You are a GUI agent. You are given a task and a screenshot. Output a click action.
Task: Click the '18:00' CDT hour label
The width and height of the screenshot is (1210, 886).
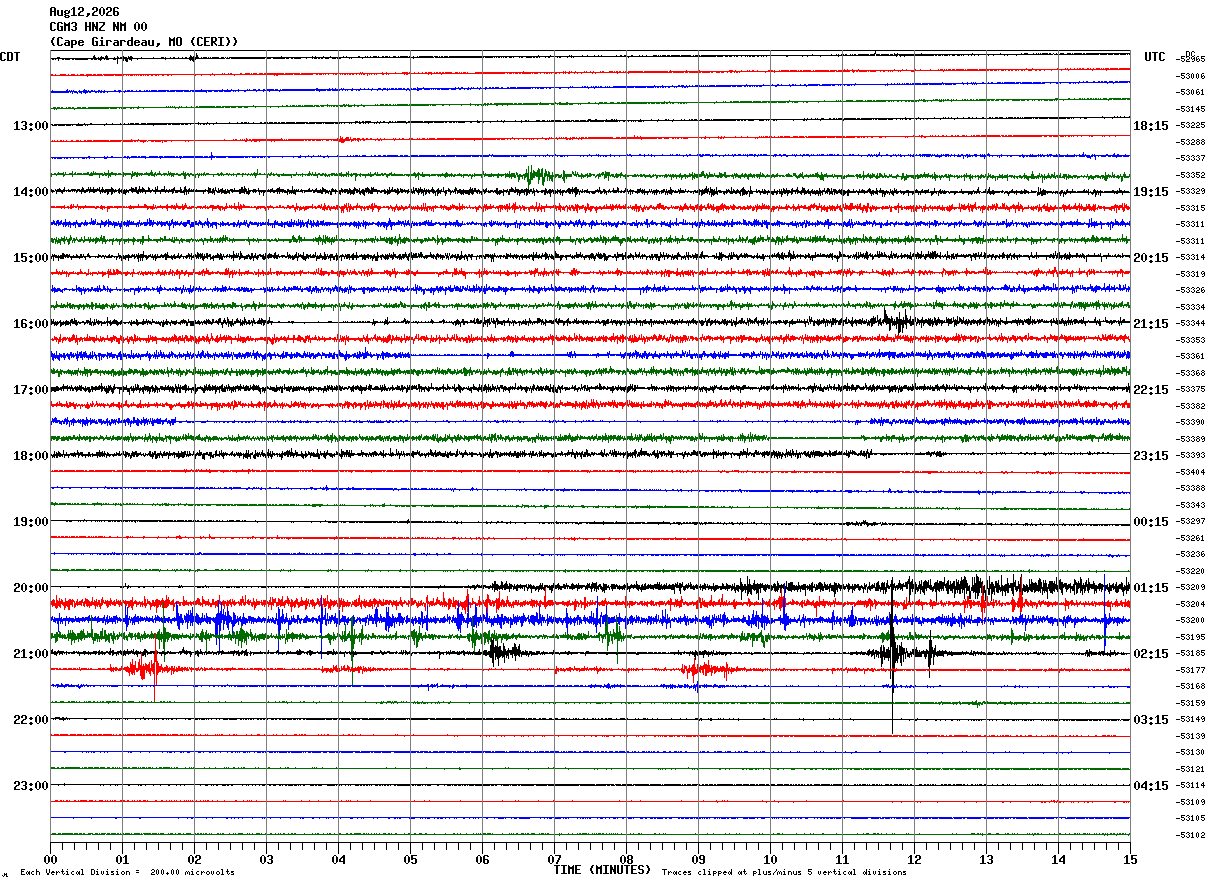(x=30, y=456)
